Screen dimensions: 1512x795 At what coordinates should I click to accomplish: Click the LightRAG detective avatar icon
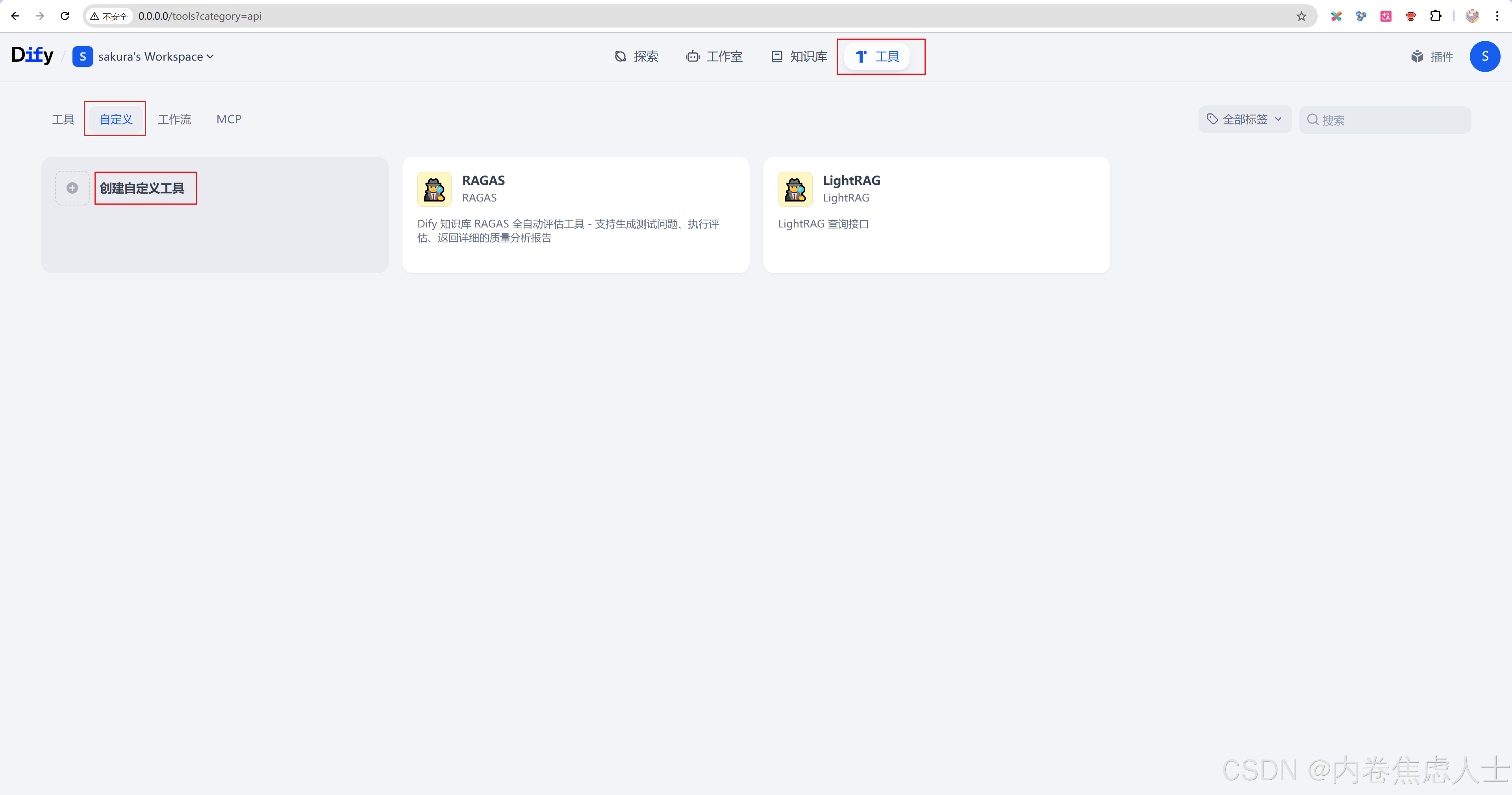tap(795, 189)
